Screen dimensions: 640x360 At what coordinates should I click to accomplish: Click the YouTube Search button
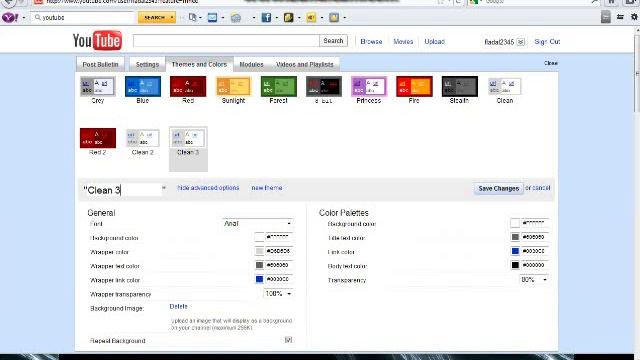click(333, 41)
